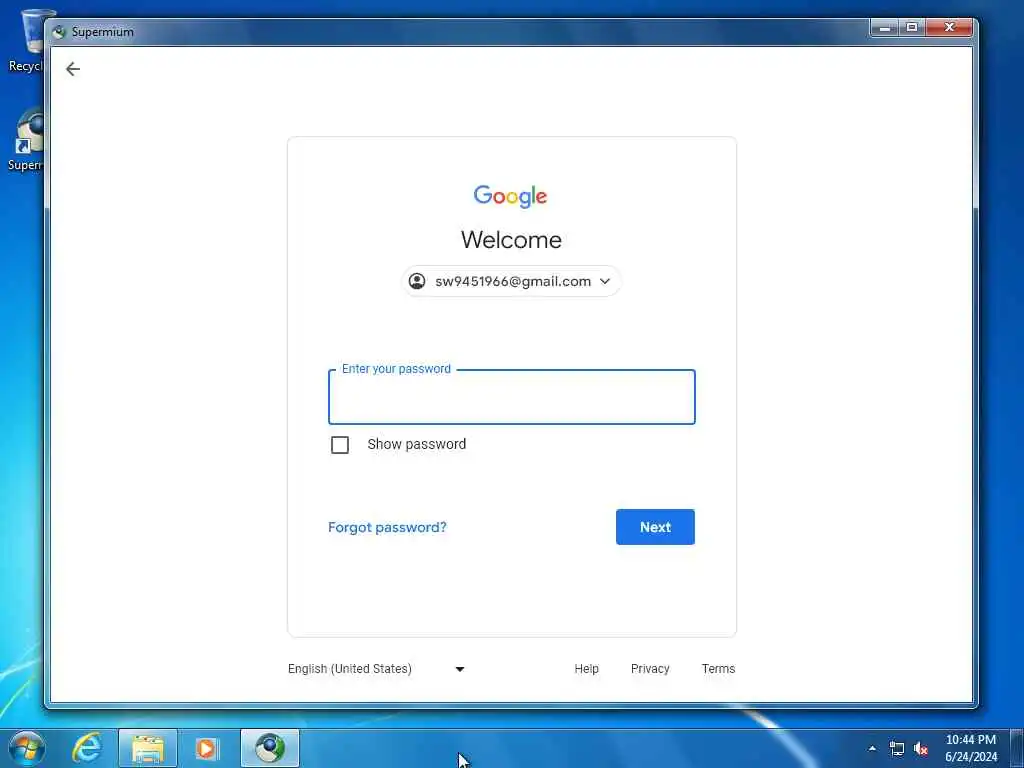
Task: Select the Supermium taskbar button
Action: pos(270,748)
